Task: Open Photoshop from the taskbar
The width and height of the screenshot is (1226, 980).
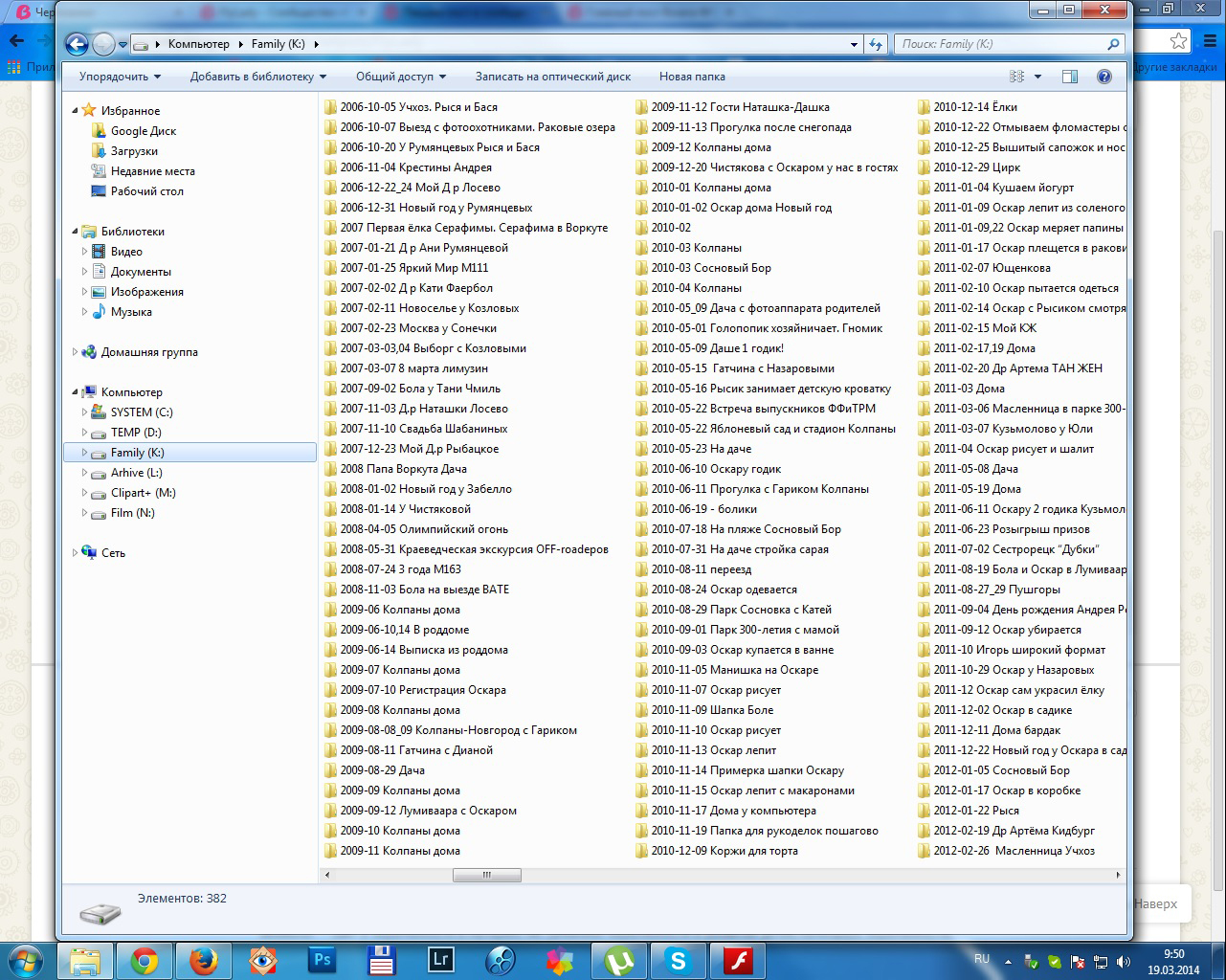Action: pos(322,960)
